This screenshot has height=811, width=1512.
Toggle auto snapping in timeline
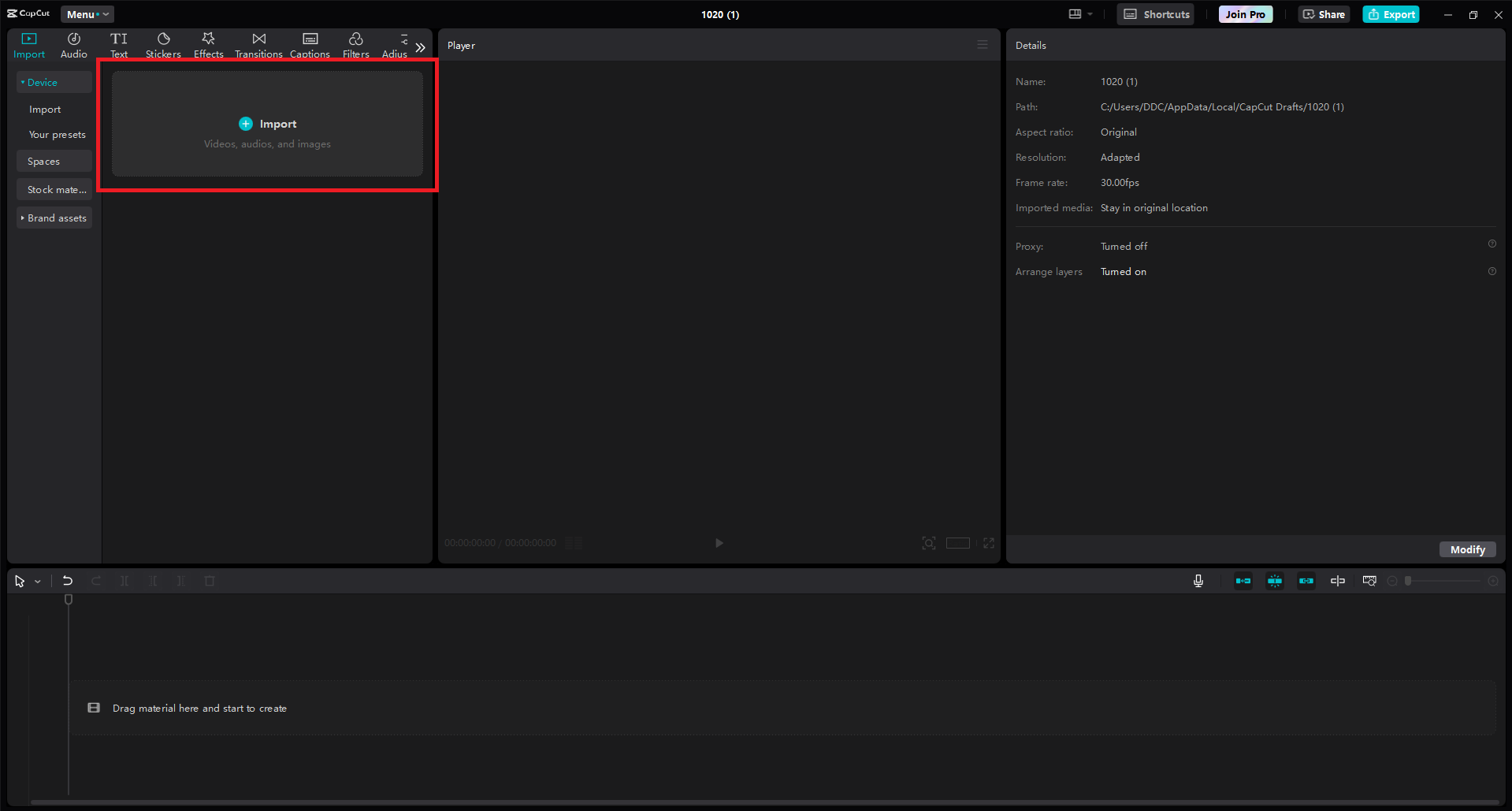(1275, 581)
